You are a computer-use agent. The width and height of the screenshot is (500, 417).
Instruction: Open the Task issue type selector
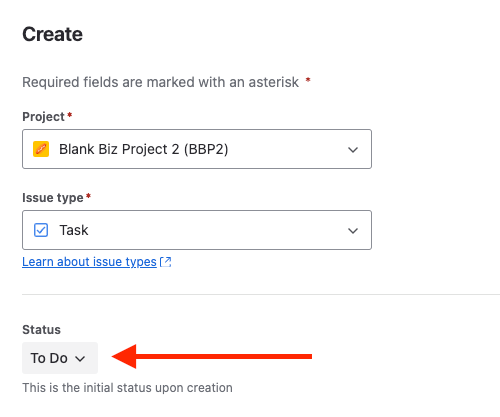pyautogui.click(x=197, y=230)
